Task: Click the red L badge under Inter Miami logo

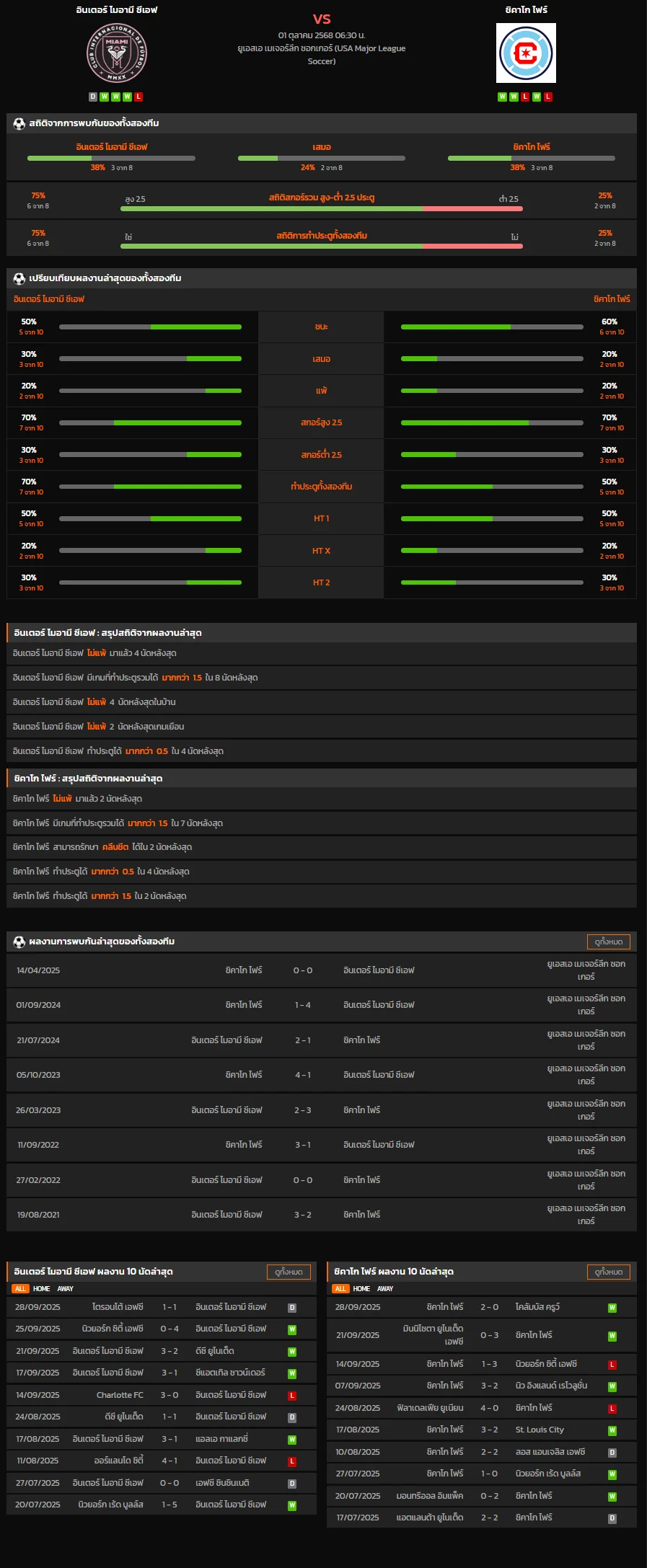Action: (x=138, y=97)
